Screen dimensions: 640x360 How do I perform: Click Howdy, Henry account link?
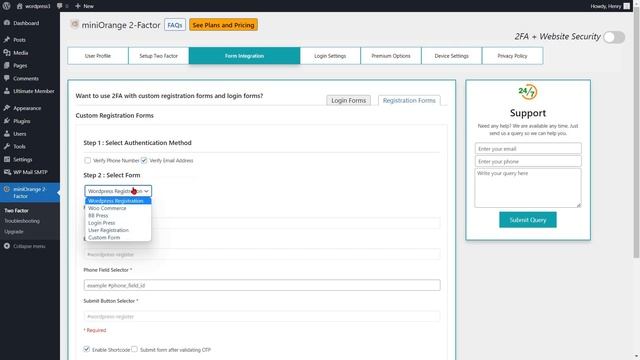tap(610, 6)
